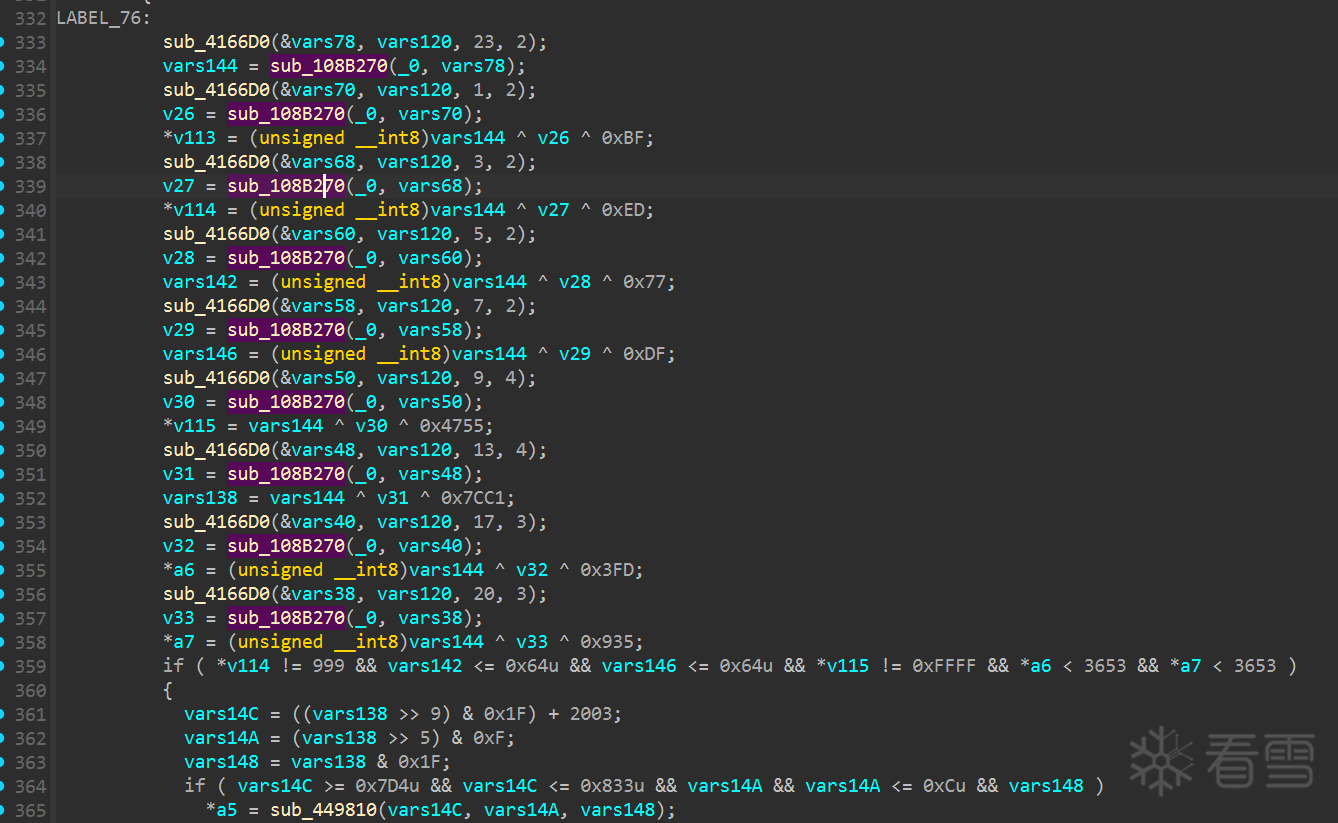Select constant 0x7CC1 on line 352
This screenshot has width=1338, height=823.
coord(473,498)
